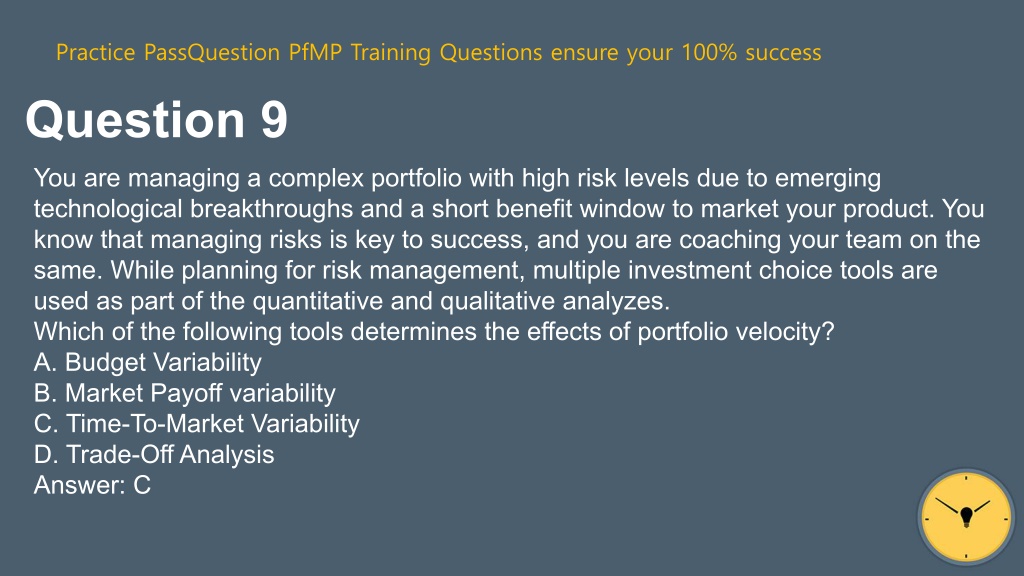1024x576 pixels.
Task: Click "100% success" in the header
Action: click(751, 52)
